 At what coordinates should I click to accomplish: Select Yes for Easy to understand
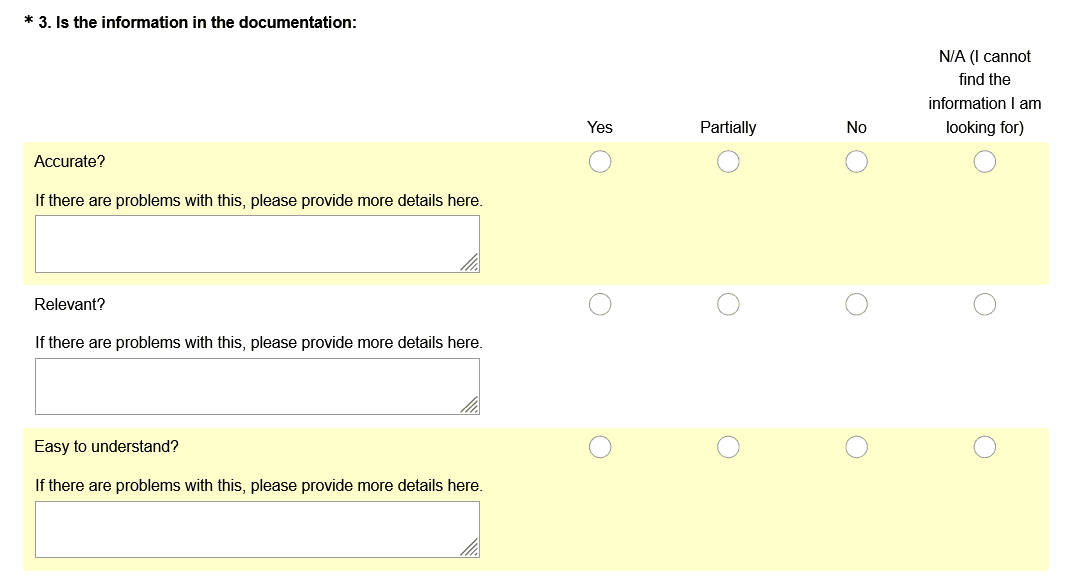pos(600,447)
